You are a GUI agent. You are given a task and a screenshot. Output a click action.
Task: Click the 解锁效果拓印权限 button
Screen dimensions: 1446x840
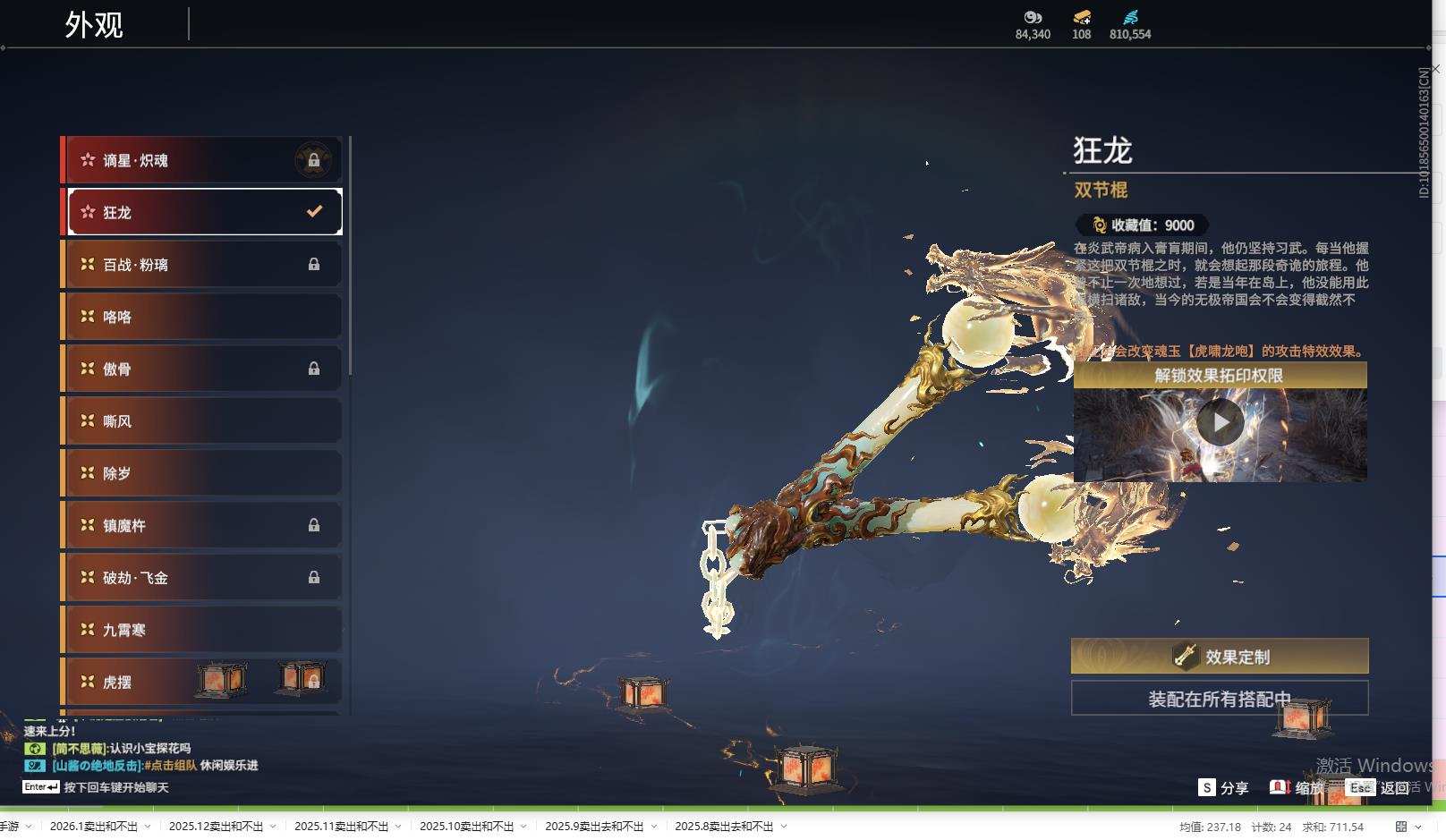1219,376
